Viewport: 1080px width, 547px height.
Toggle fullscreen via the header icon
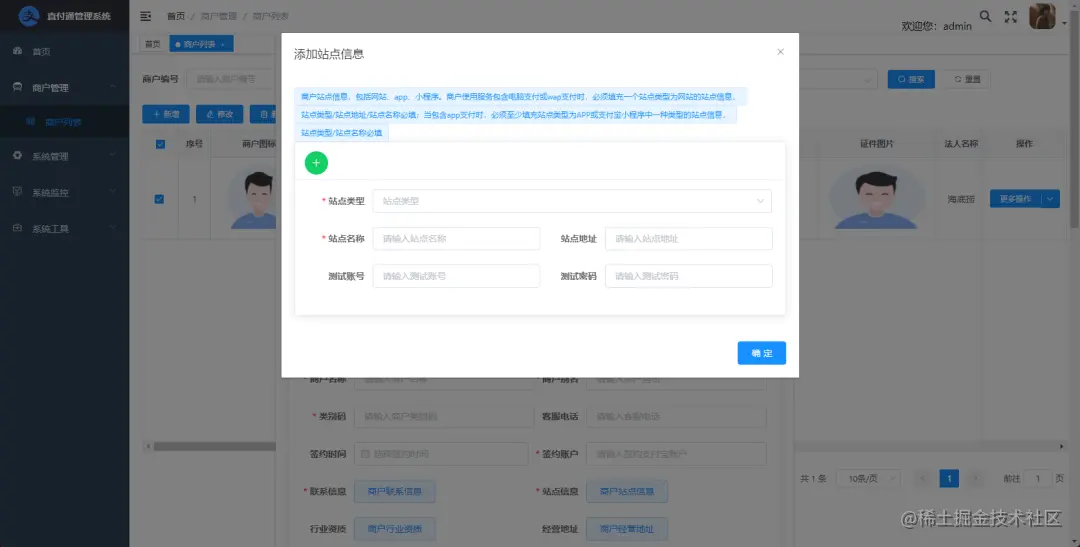tap(1010, 17)
